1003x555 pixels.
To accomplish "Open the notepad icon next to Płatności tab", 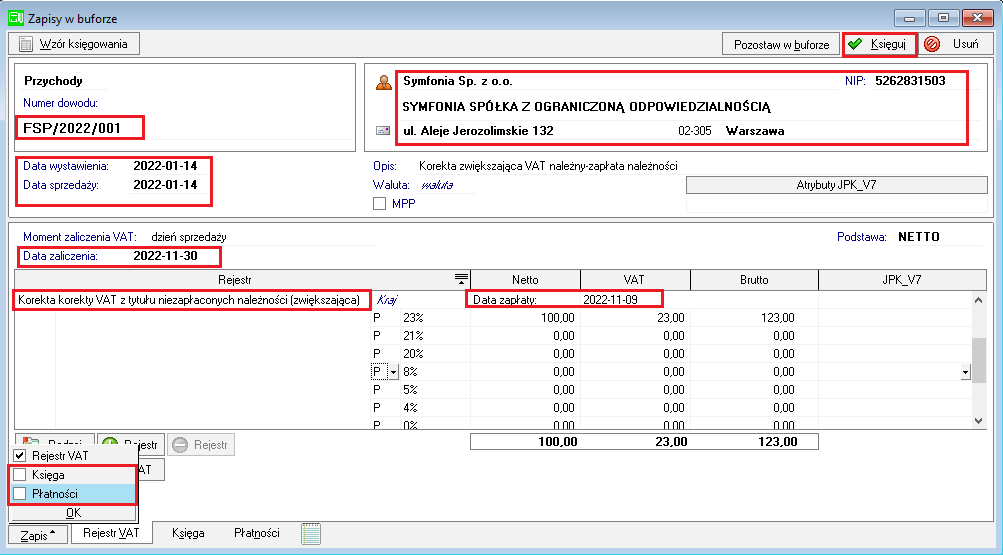I will [311, 533].
